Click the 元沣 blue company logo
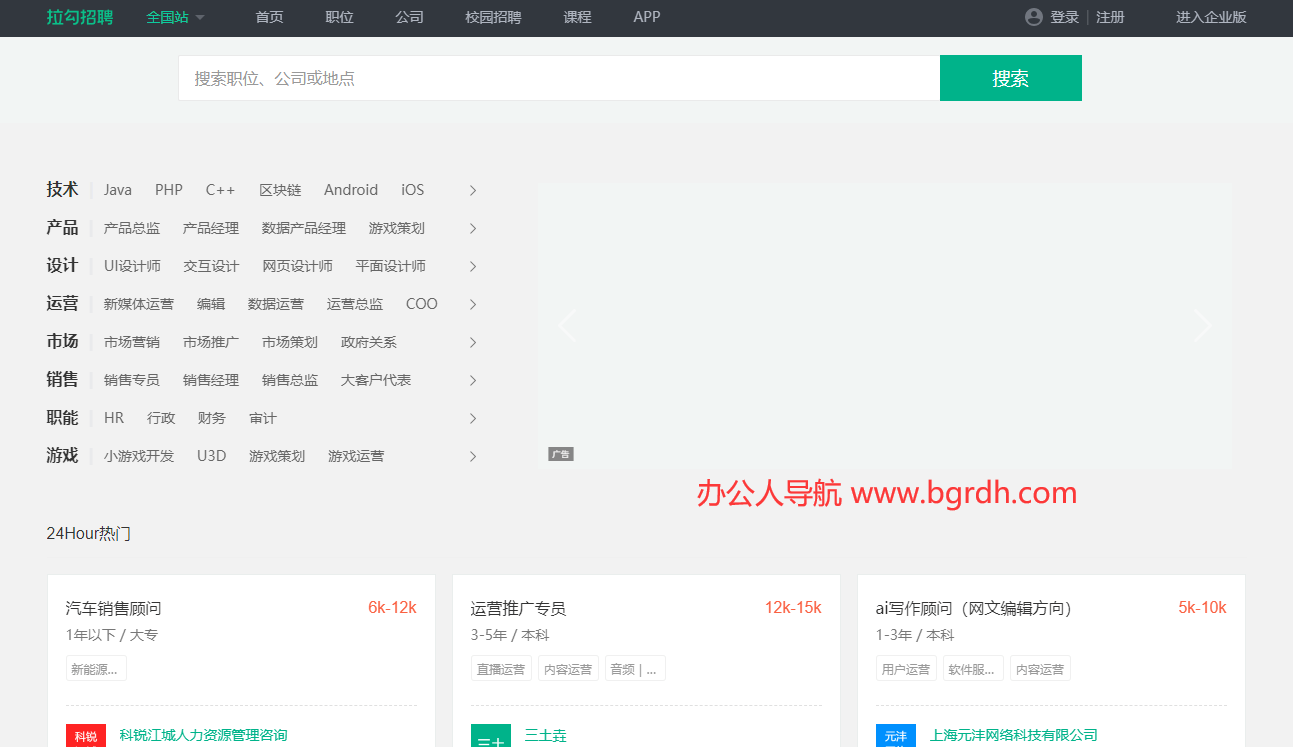 [895, 736]
